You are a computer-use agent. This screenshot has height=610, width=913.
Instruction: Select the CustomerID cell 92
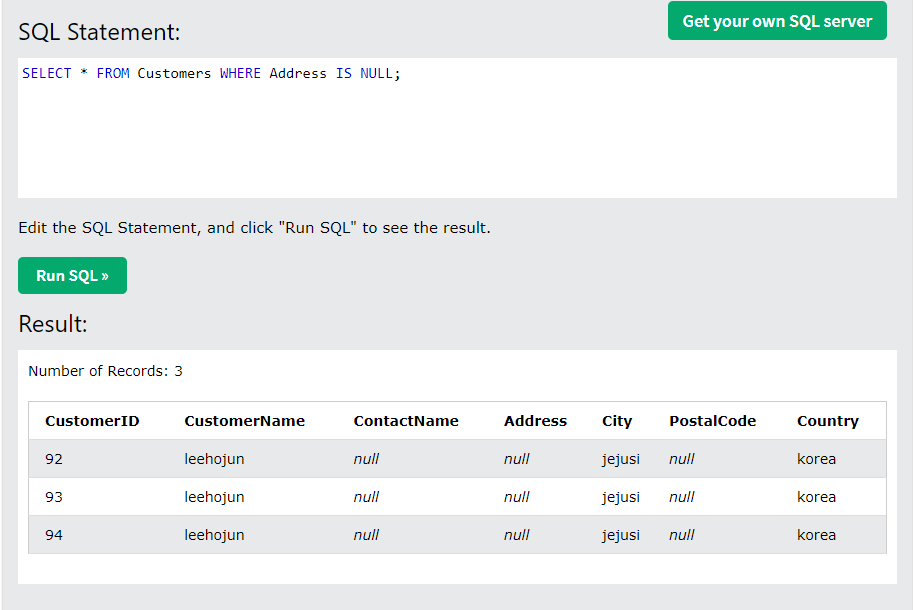[54, 459]
